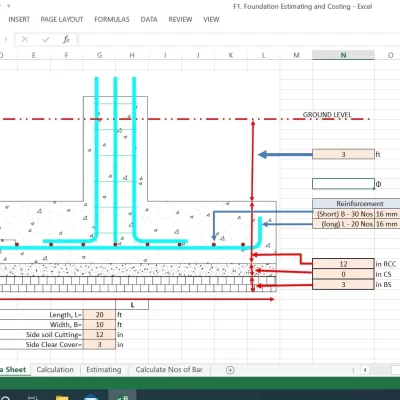Viewport: 400px width, 400px height.
Task: Click the formula bar Enter checkmark icon
Action: [x=46, y=40]
